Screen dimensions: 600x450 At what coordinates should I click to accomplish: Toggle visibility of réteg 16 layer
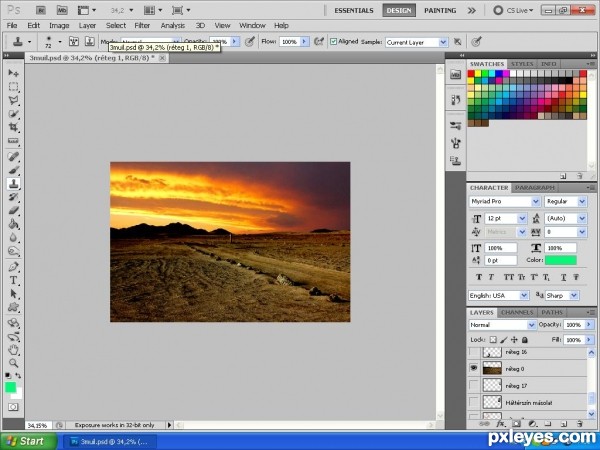474,352
